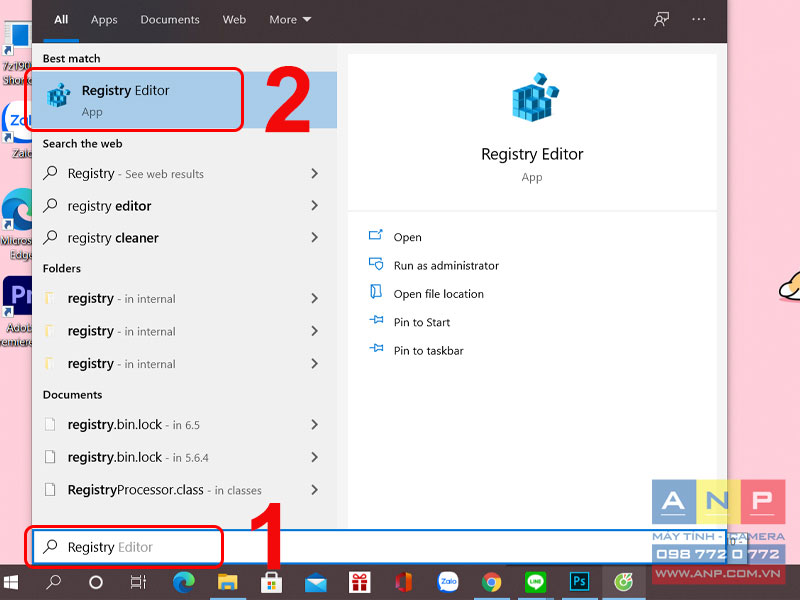The height and width of the screenshot is (600, 800).
Task: Switch to the Apps search tab
Action: tap(104, 20)
